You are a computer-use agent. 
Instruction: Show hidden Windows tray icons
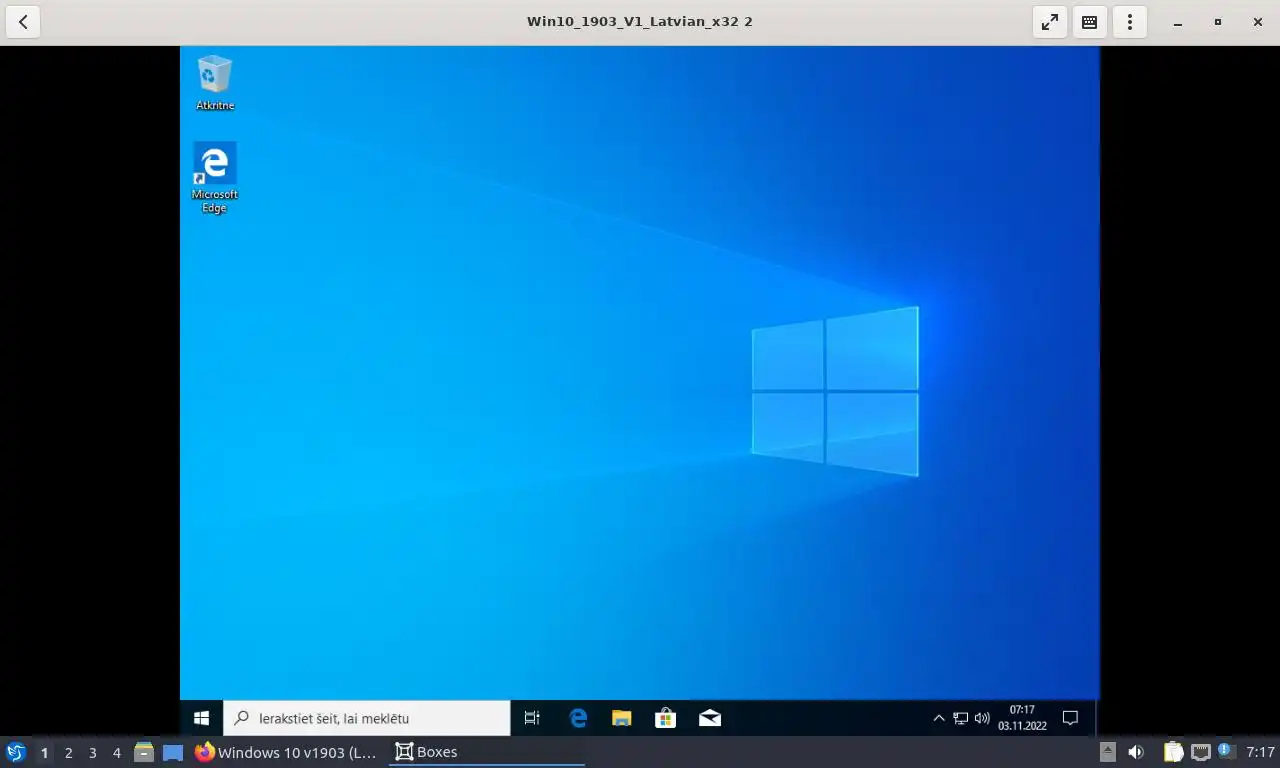tap(938, 718)
